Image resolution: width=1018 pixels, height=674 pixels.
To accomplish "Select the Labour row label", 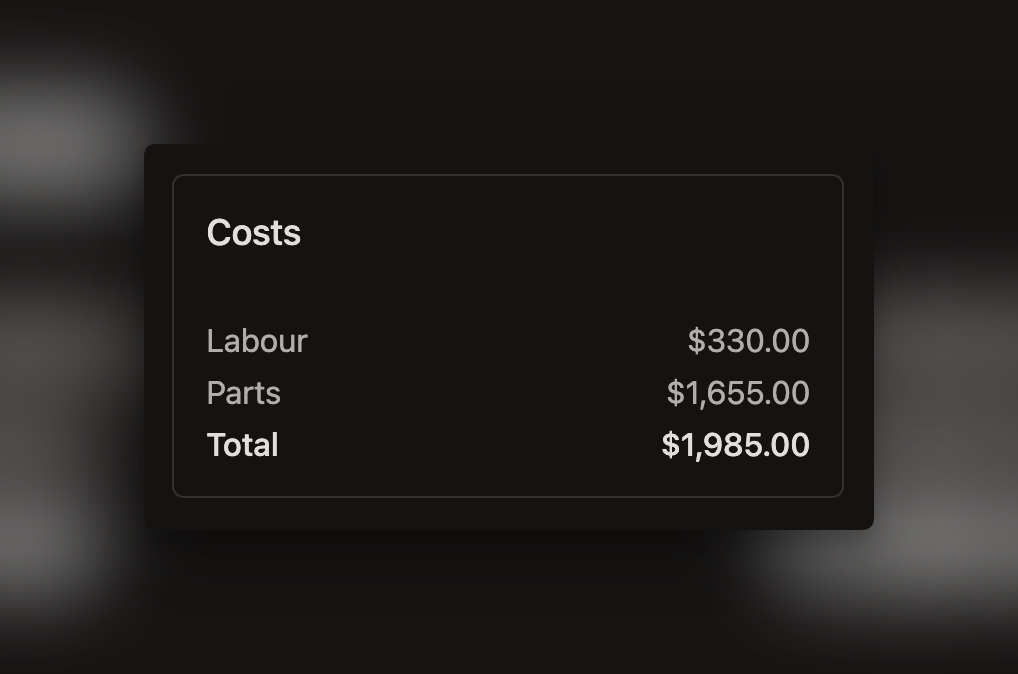I will coord(256,341).
